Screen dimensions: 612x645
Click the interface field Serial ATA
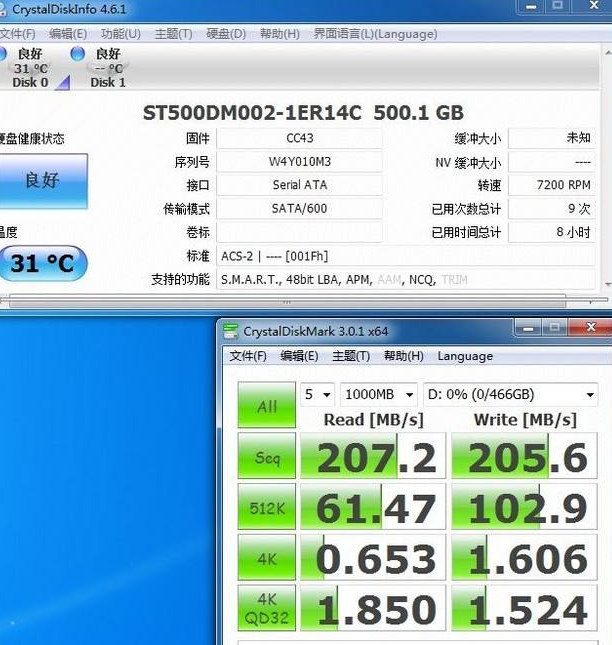click(x=300, y=185)
